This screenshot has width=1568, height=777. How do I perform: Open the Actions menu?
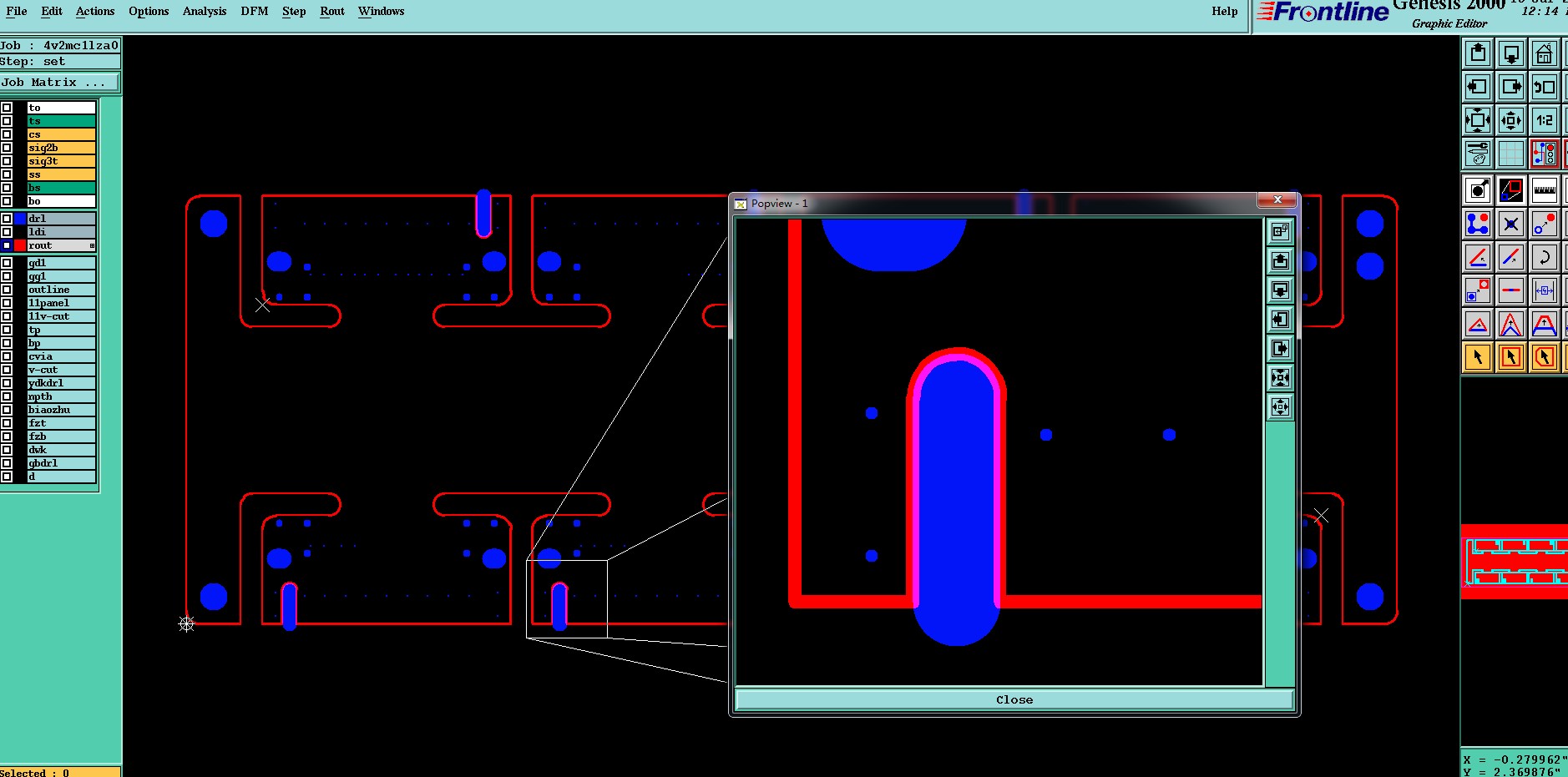click(x=95, y=11)
